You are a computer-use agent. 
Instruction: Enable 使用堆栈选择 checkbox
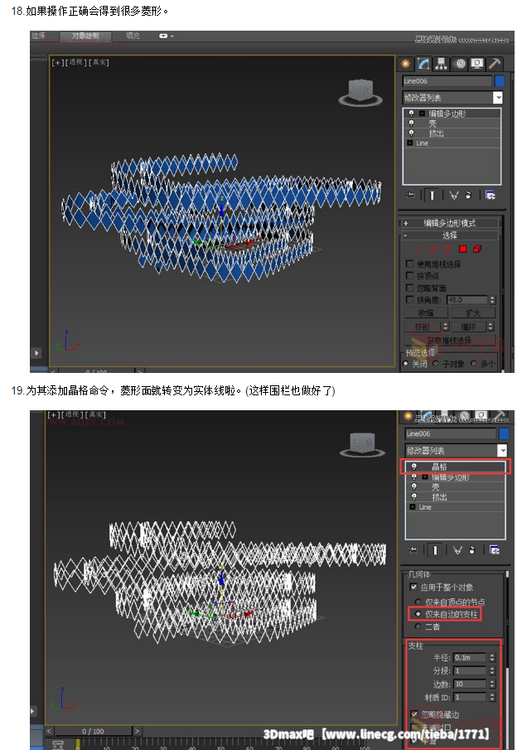pos(410,264)
